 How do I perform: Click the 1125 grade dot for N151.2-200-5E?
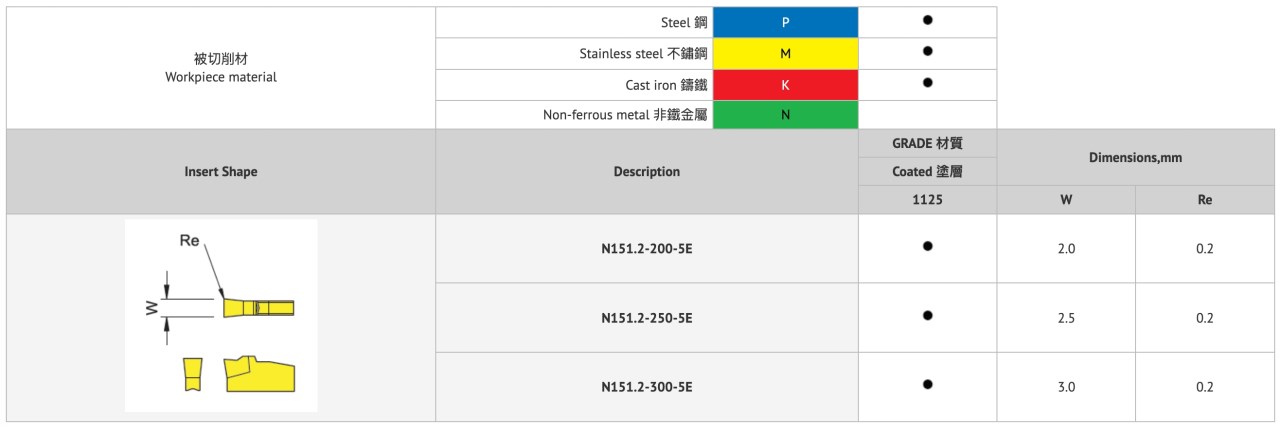(x=927, y=246)
